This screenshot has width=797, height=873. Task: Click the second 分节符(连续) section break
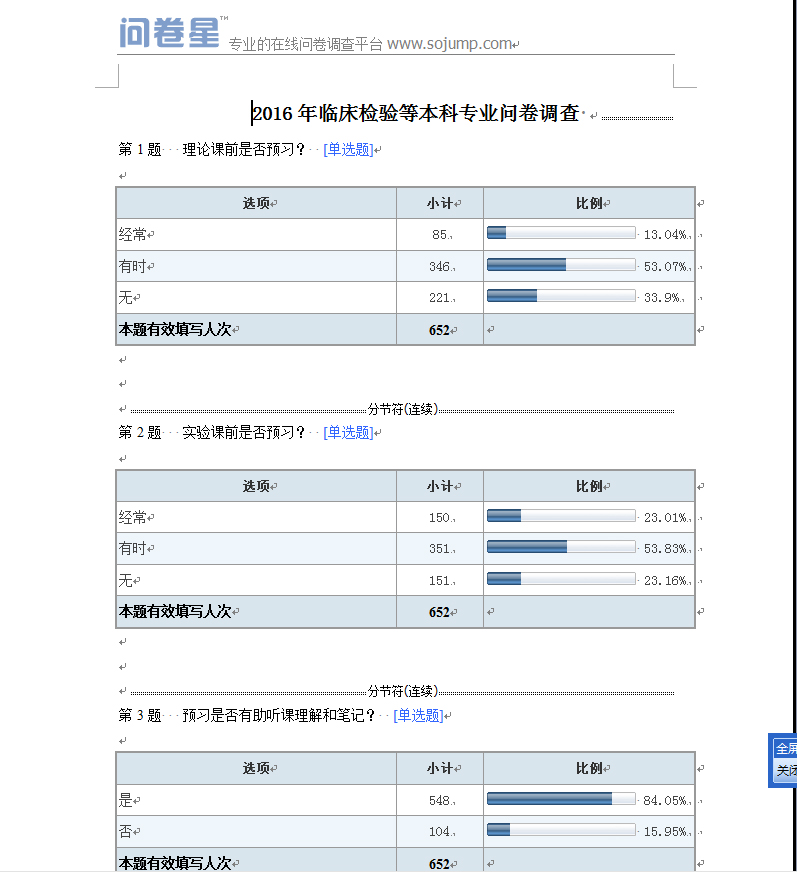[402, 691]
